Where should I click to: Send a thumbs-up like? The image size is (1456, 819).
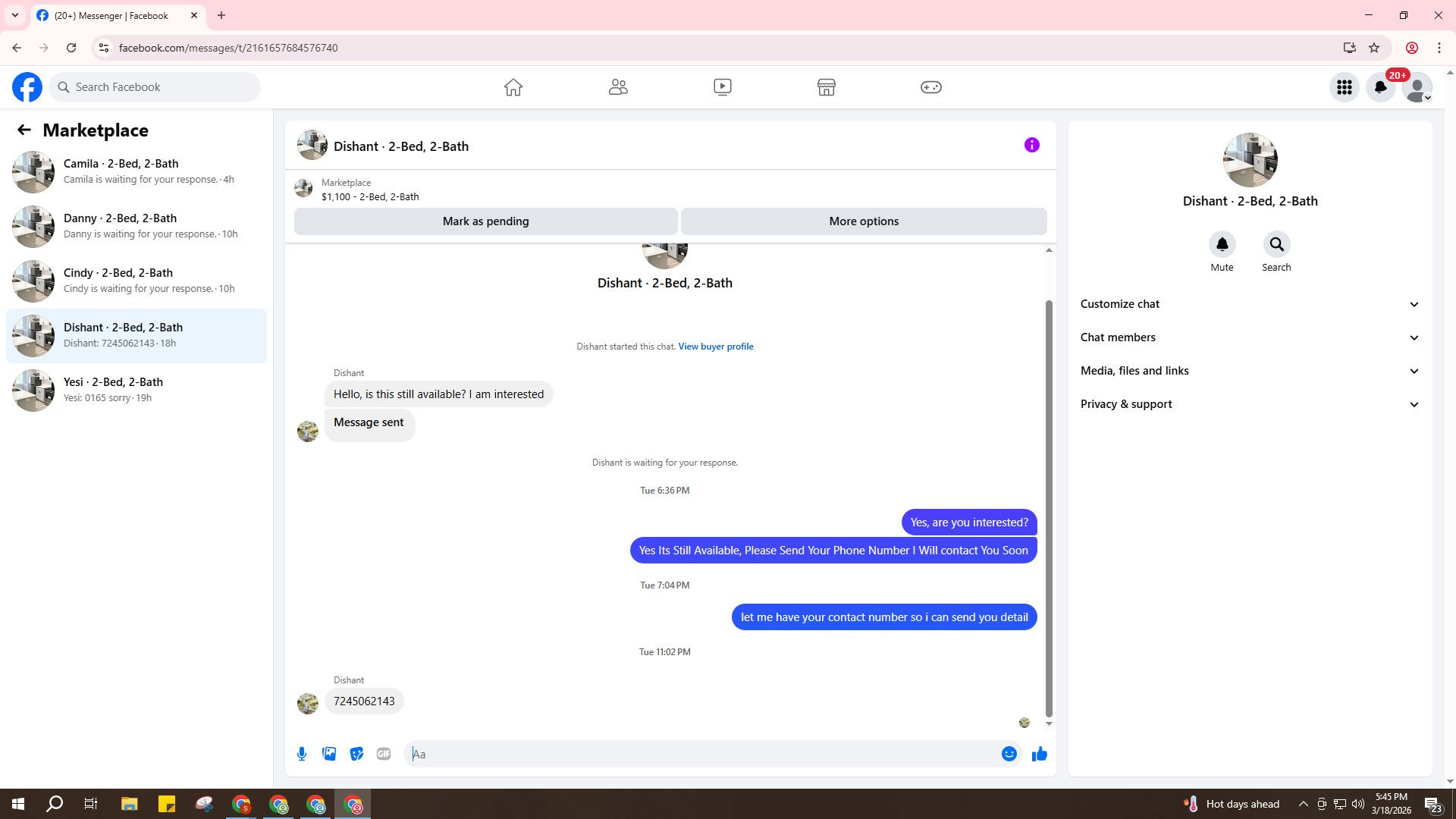tap(1039, 754)
